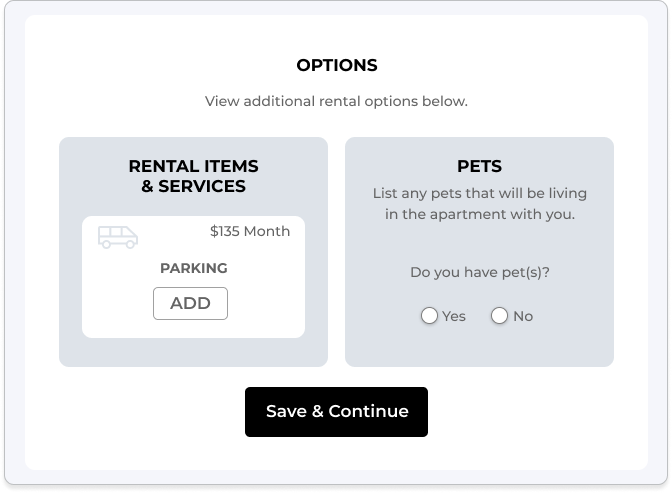
Task: Click the '$135' amount in parking card
Action: tap(227, 231)
